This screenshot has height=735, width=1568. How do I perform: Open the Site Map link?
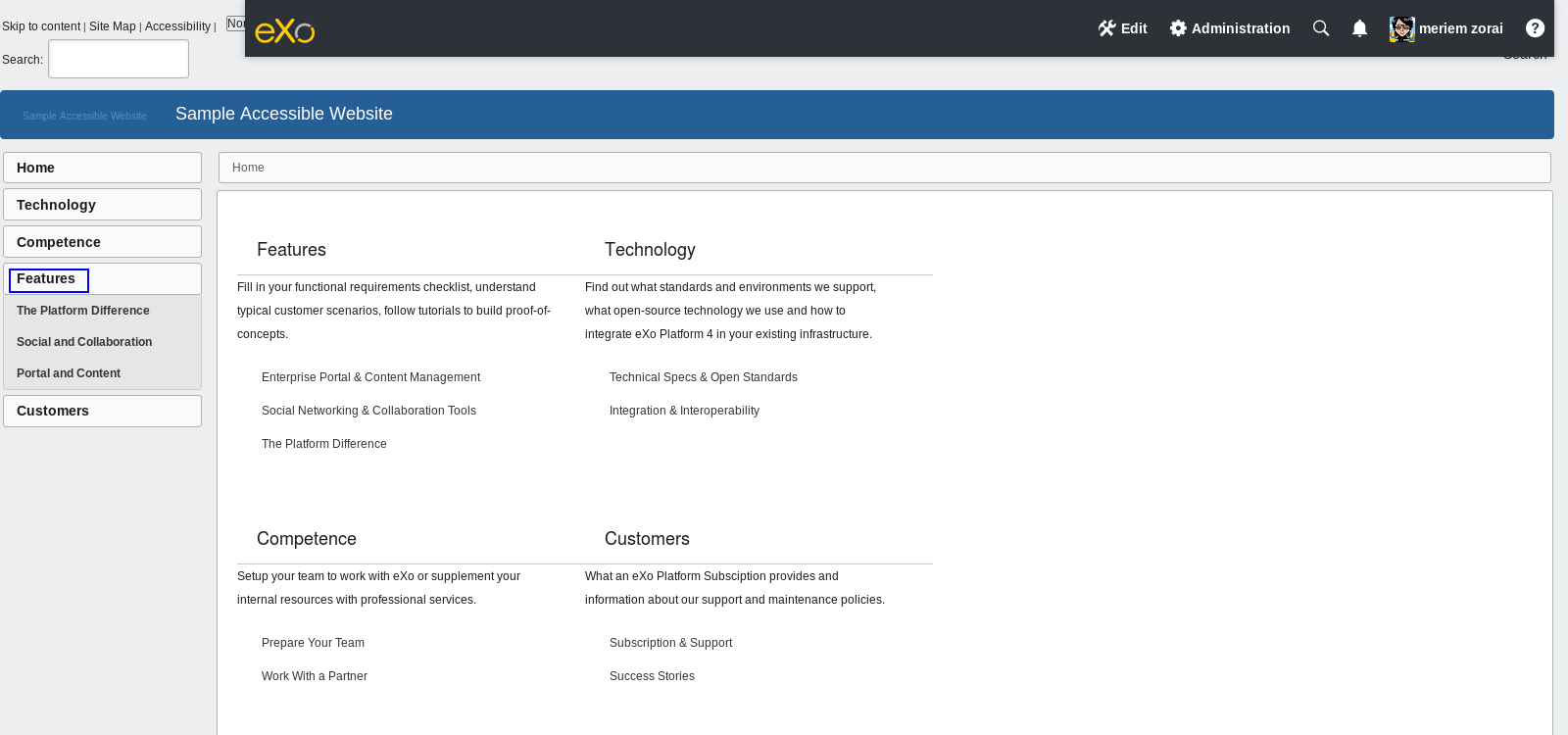click(113, 26)
